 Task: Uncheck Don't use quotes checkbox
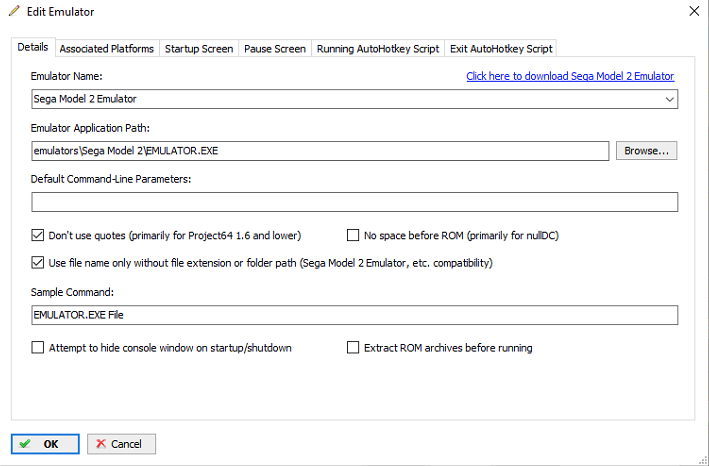coord(38,235)
